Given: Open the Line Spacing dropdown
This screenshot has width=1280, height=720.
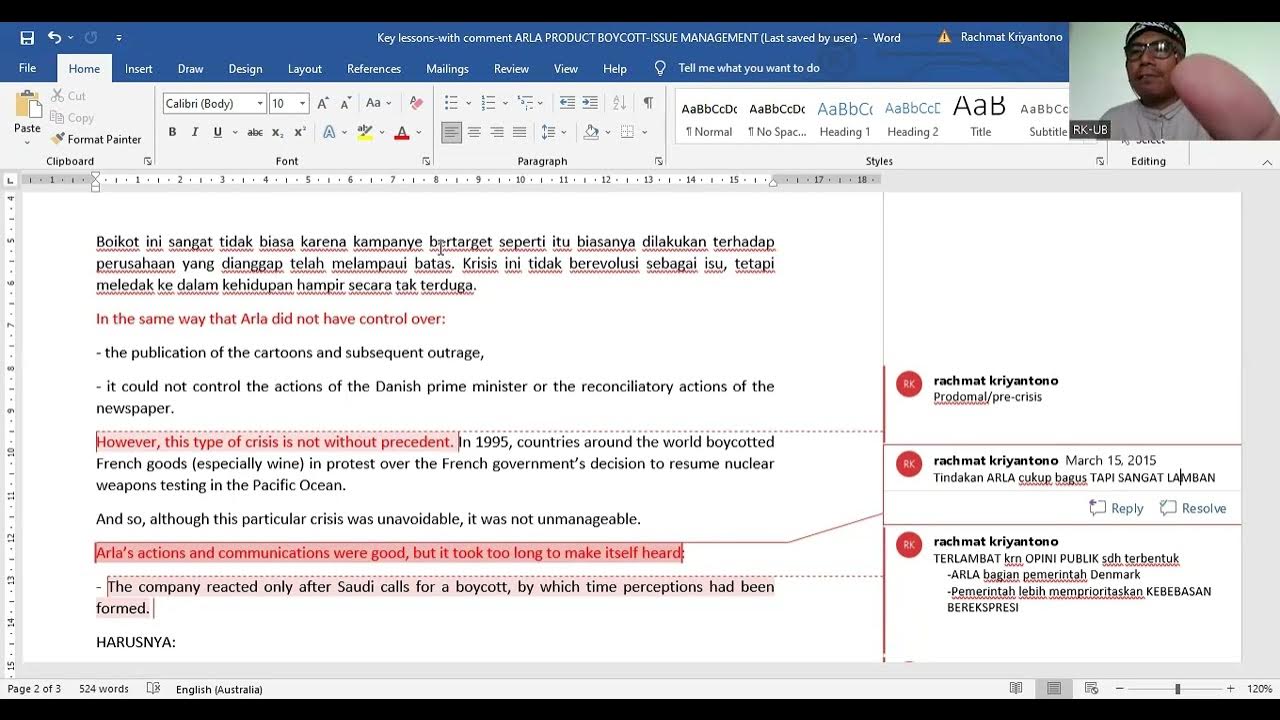Looking at the screenshot, I should 552,132.
